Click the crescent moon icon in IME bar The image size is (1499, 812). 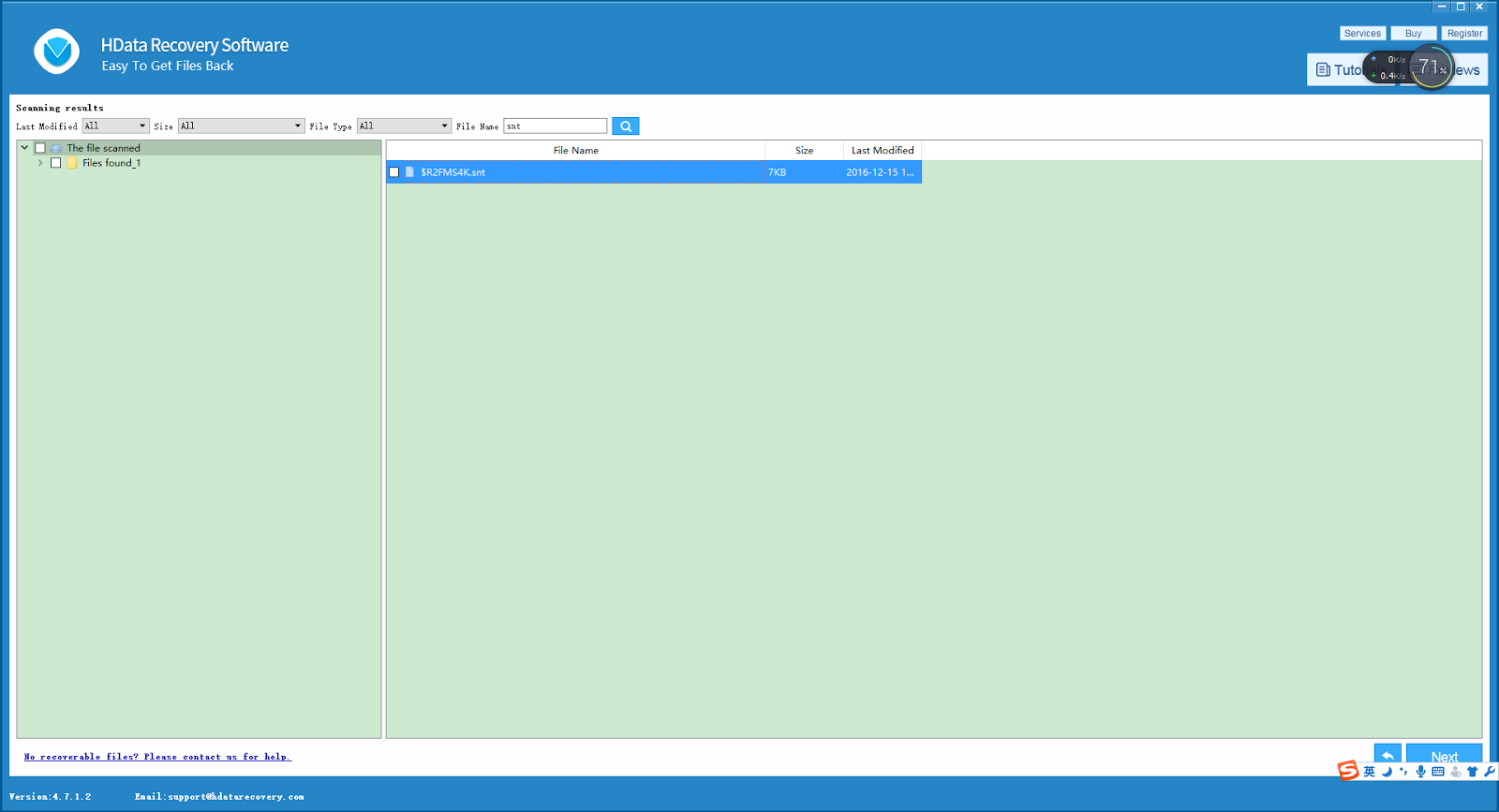1387,772
